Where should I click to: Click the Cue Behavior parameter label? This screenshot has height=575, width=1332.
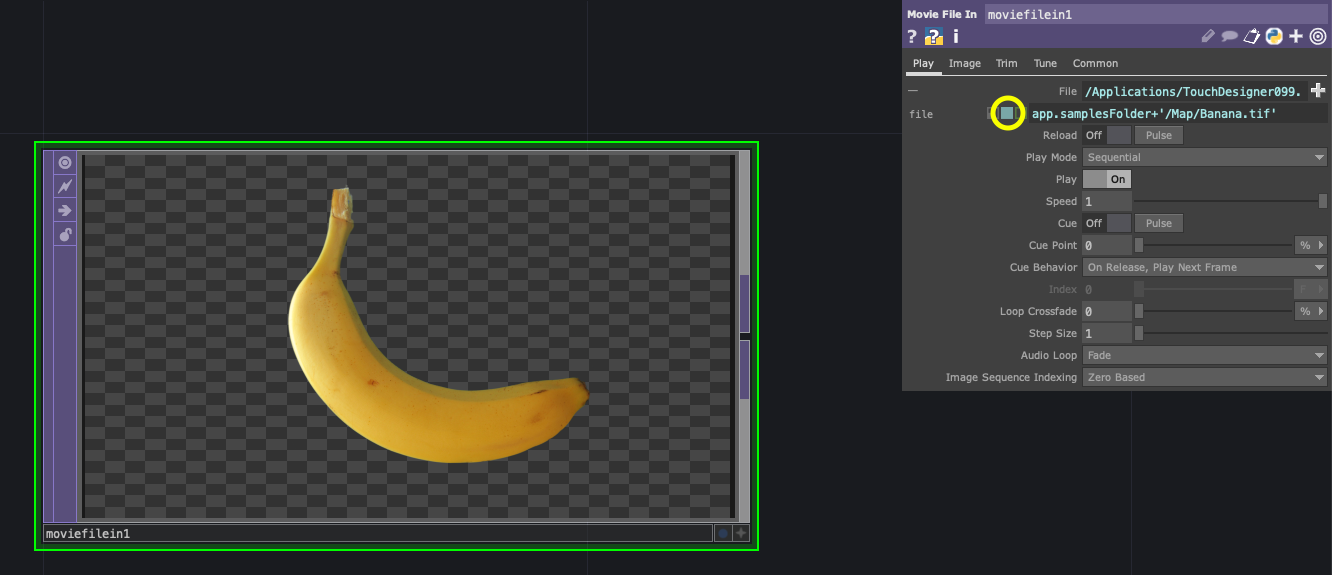1043,267
